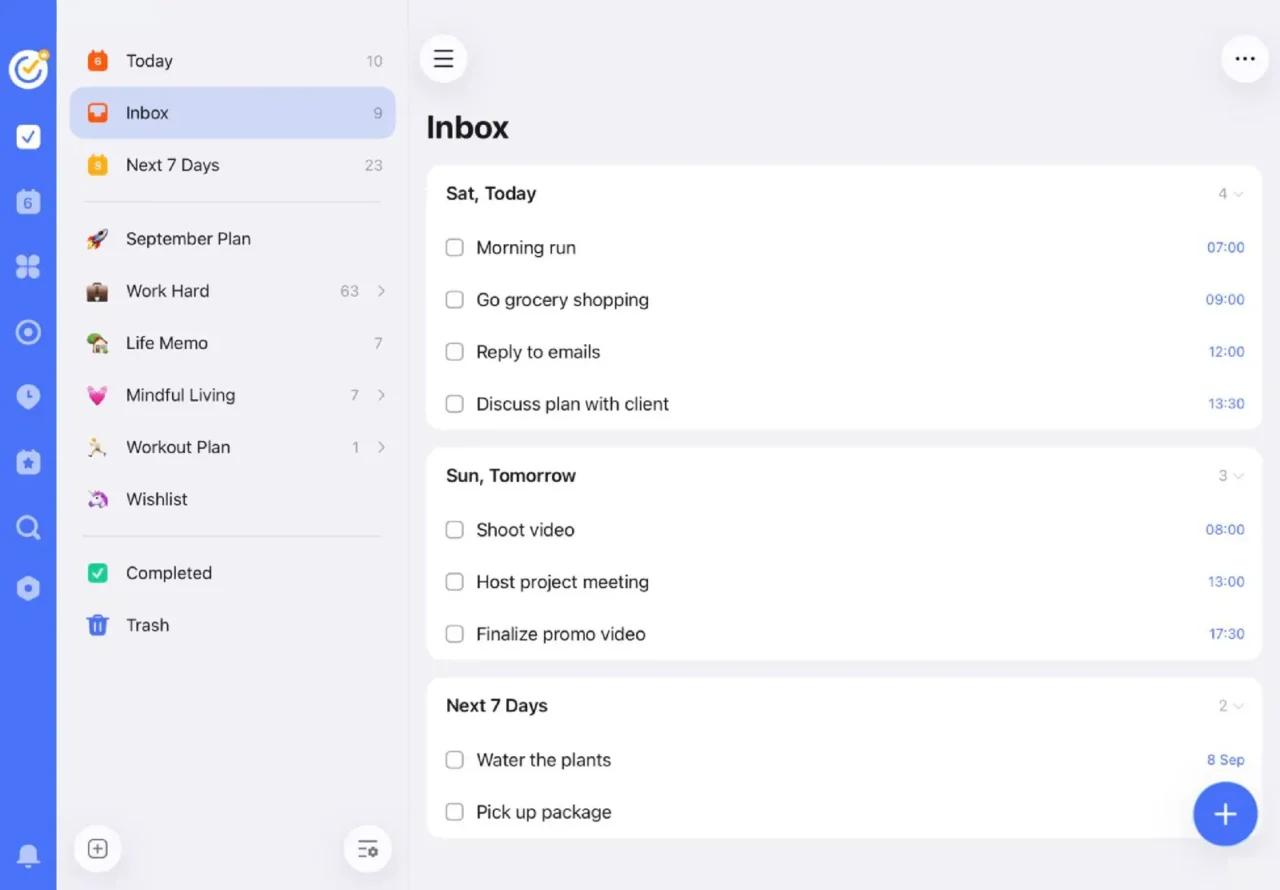Open the Today smart list
Viewport: 1280px width, 890px height.
click(233, 61)
